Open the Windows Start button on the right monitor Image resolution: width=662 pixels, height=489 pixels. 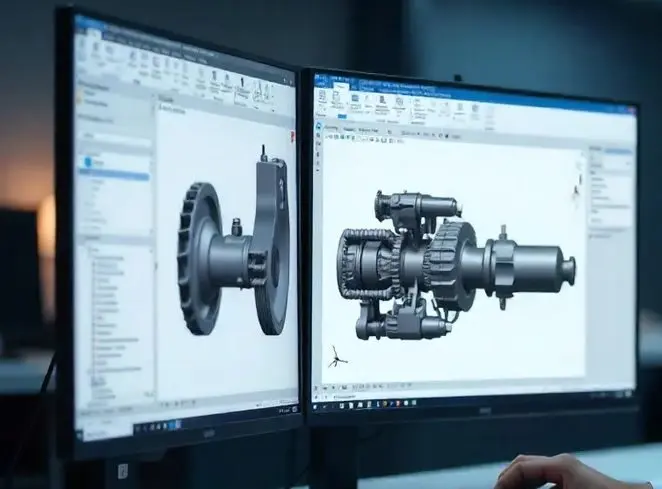pos(315,406)
